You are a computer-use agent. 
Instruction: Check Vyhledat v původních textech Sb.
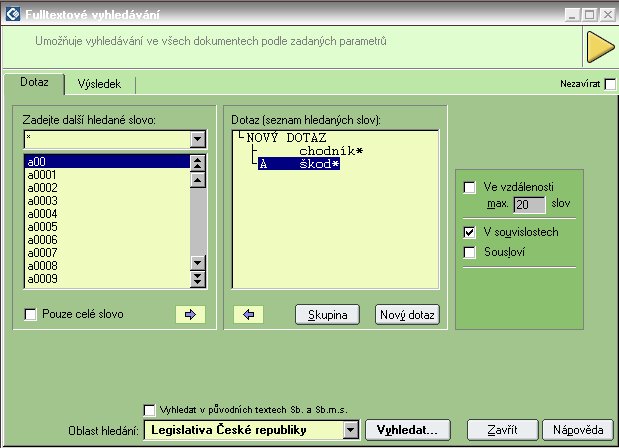[x=150, y=410]
